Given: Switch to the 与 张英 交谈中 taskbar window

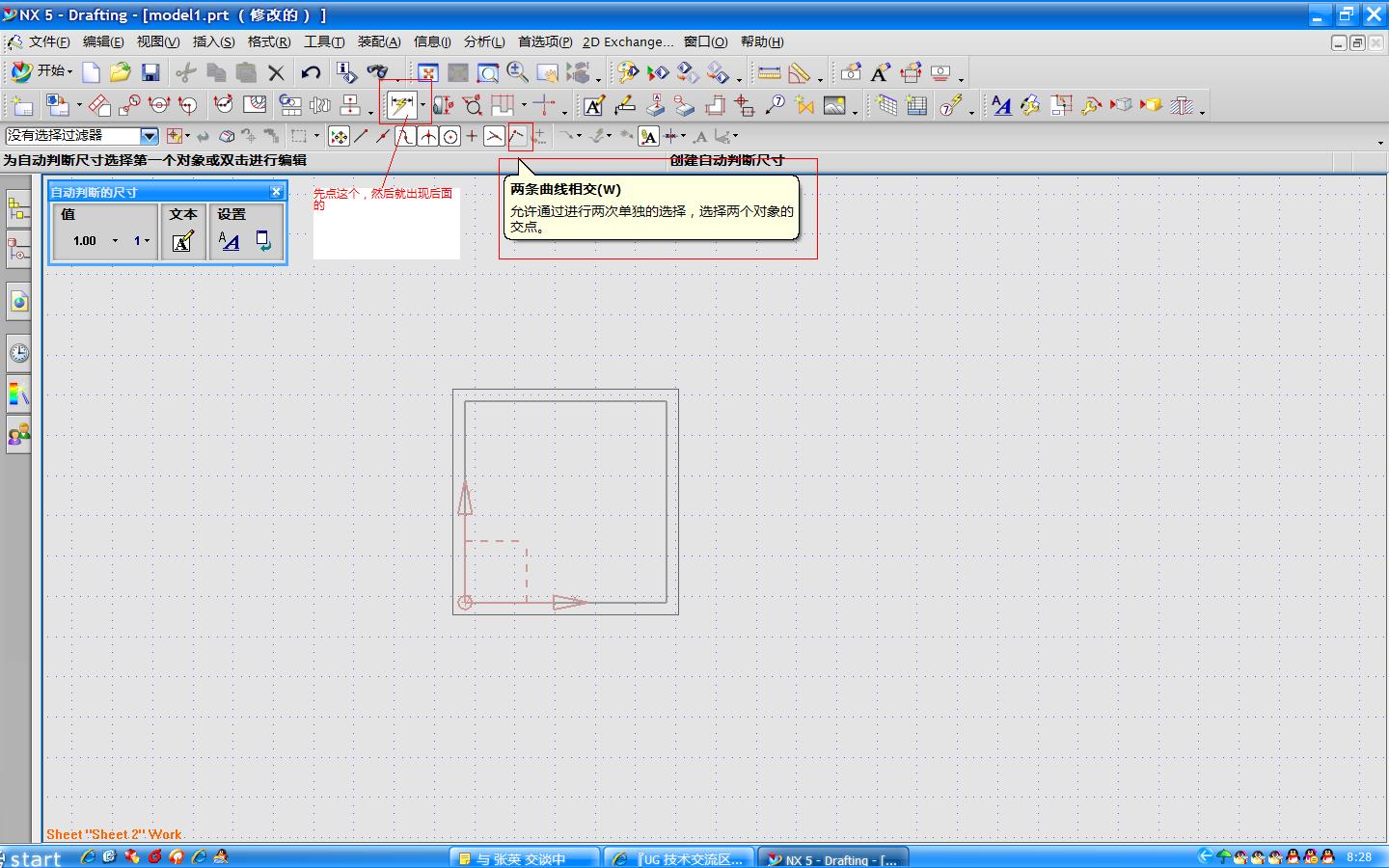Looking at the screenshot, I should pos(525,858).
